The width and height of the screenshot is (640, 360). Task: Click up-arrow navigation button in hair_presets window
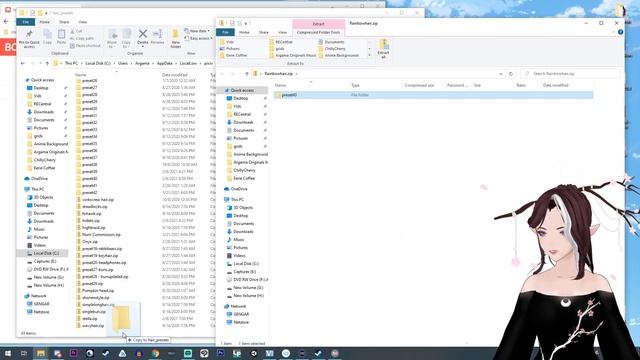tap(47, 64)
